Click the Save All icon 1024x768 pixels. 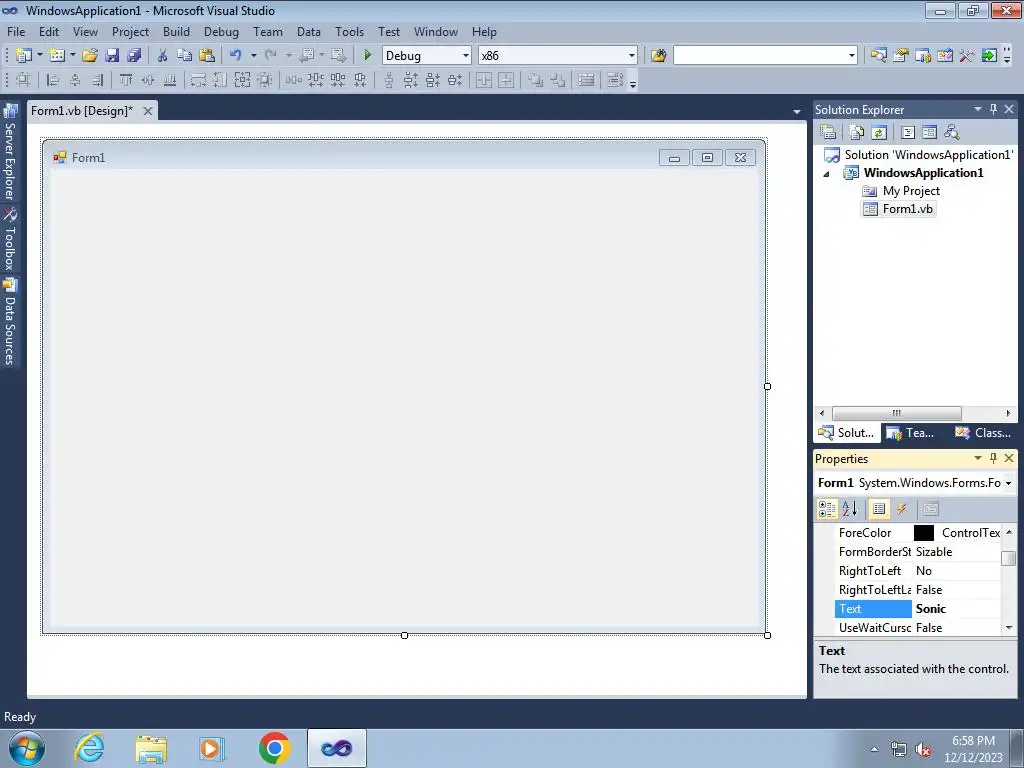134,56
